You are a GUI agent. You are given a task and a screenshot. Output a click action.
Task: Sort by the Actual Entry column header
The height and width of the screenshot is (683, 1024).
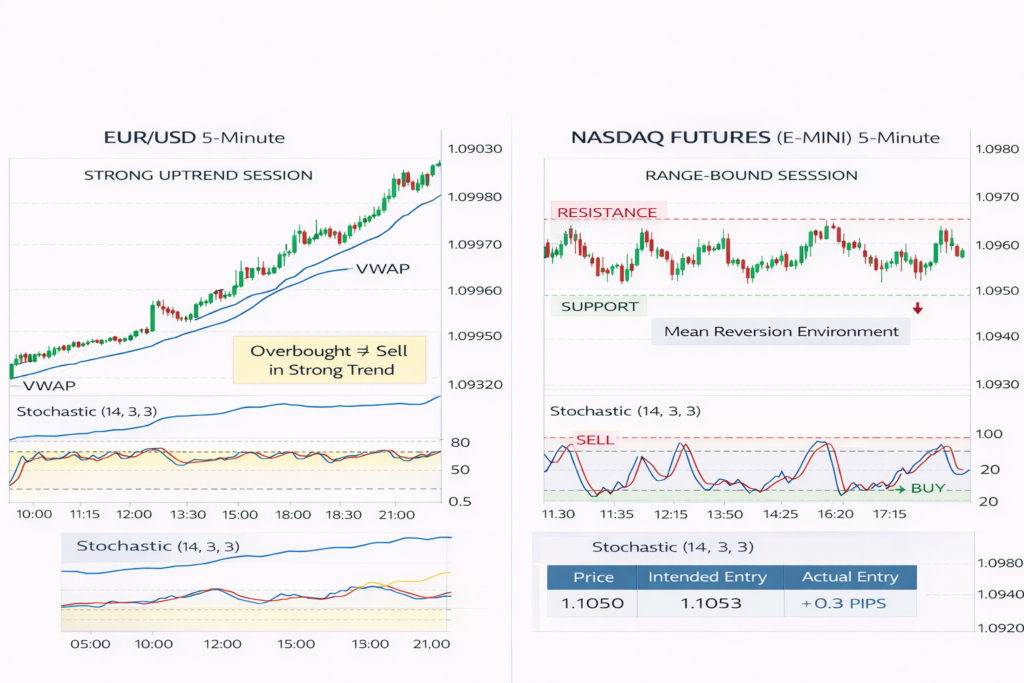[848, 577]
